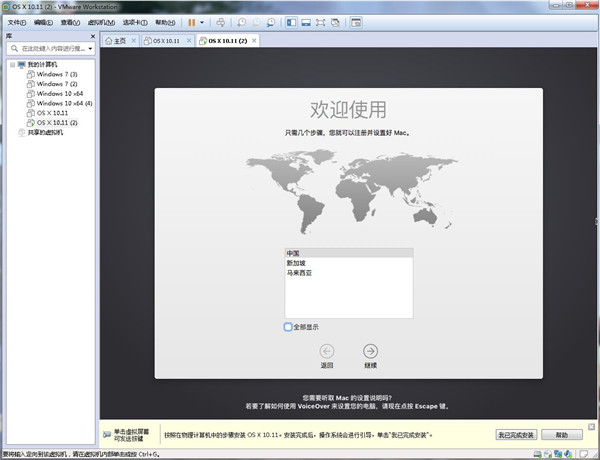Toggle the library sidebar view icon
600x460 pixels.
[292, 23]
